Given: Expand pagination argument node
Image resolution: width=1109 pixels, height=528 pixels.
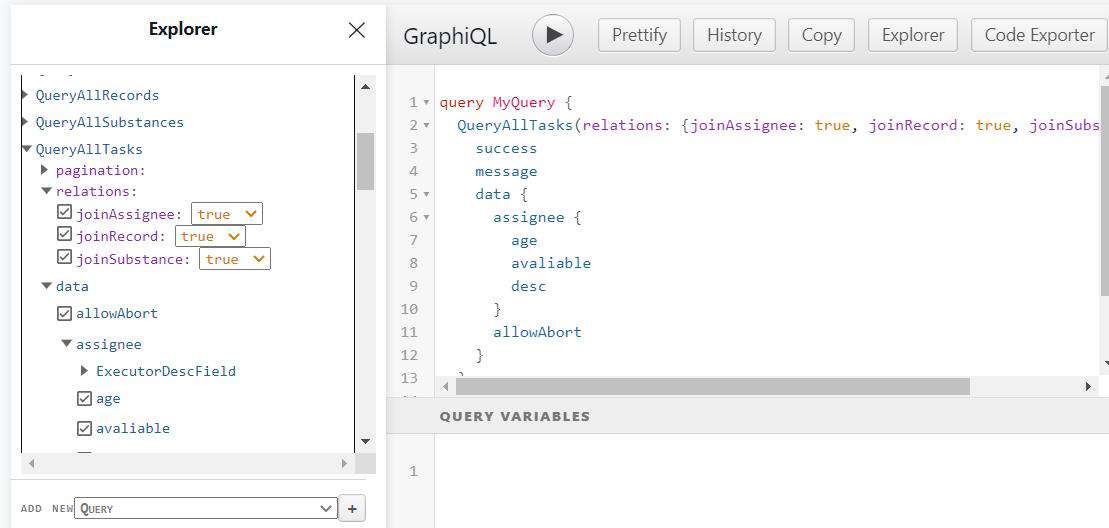Looking at the screenshot, I should pos(45,170).
